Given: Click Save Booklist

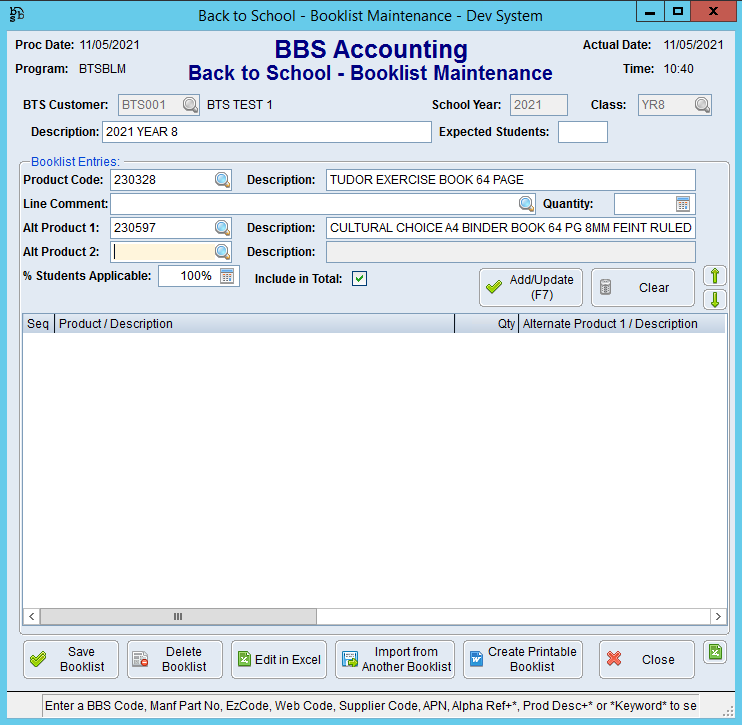Looking at the screenshot, I should pos(70,660).
